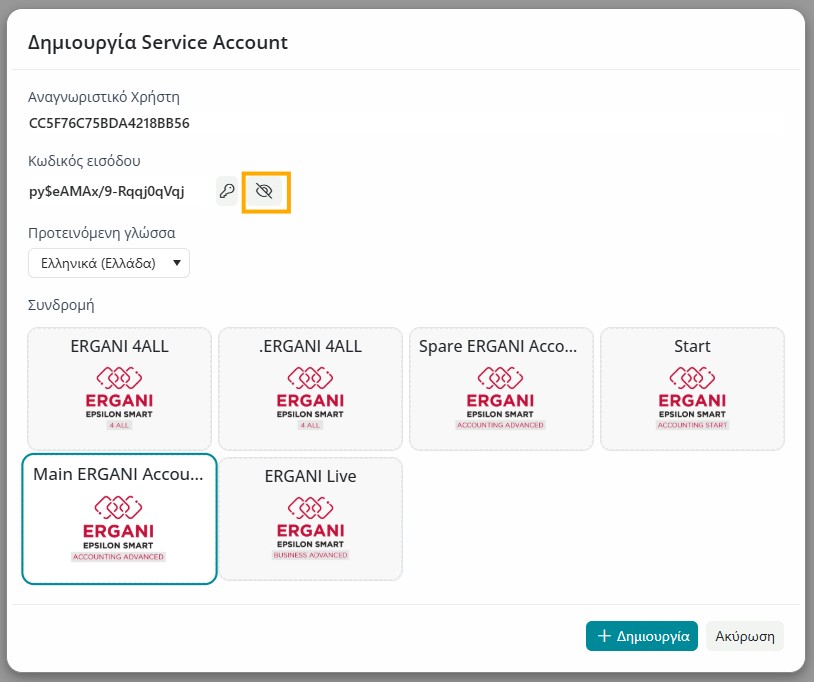Click the plus icon on Δημιουργία button
Image resolution: width=814 pixels, height=682 pixels.
coord(603,636)
